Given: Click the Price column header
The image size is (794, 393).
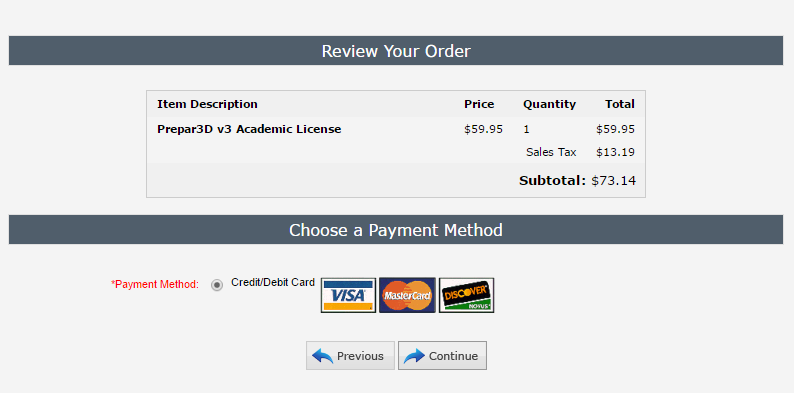Looking at the screenshot, I should coord(479,104).
